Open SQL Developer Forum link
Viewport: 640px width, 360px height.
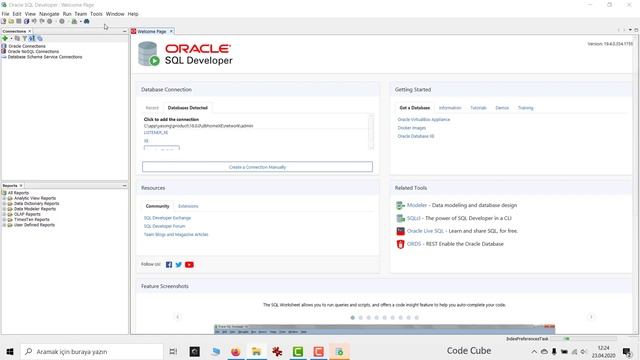point(164,226)
